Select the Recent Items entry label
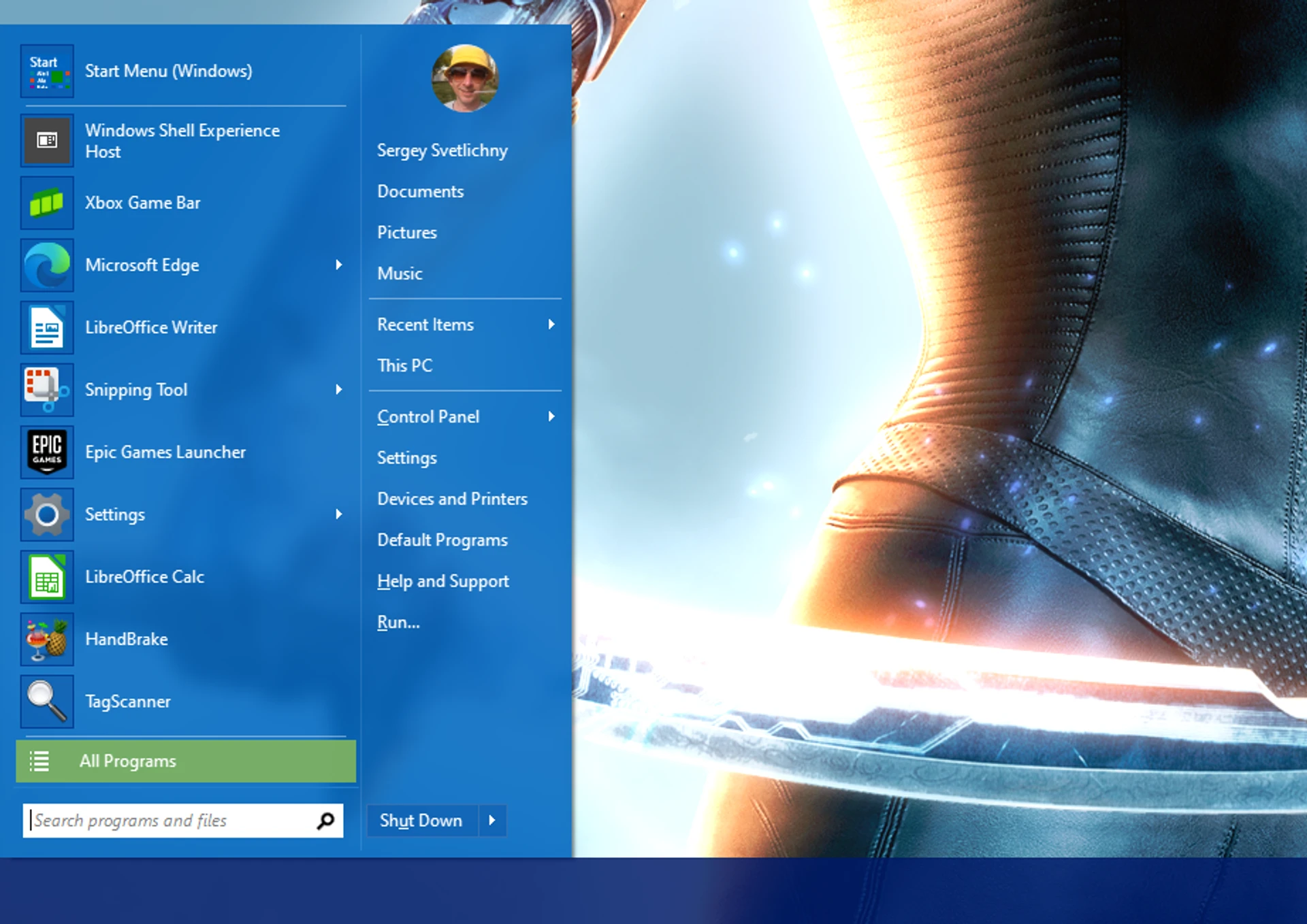Screen dimensions: 1307x924 pos(425,325)
